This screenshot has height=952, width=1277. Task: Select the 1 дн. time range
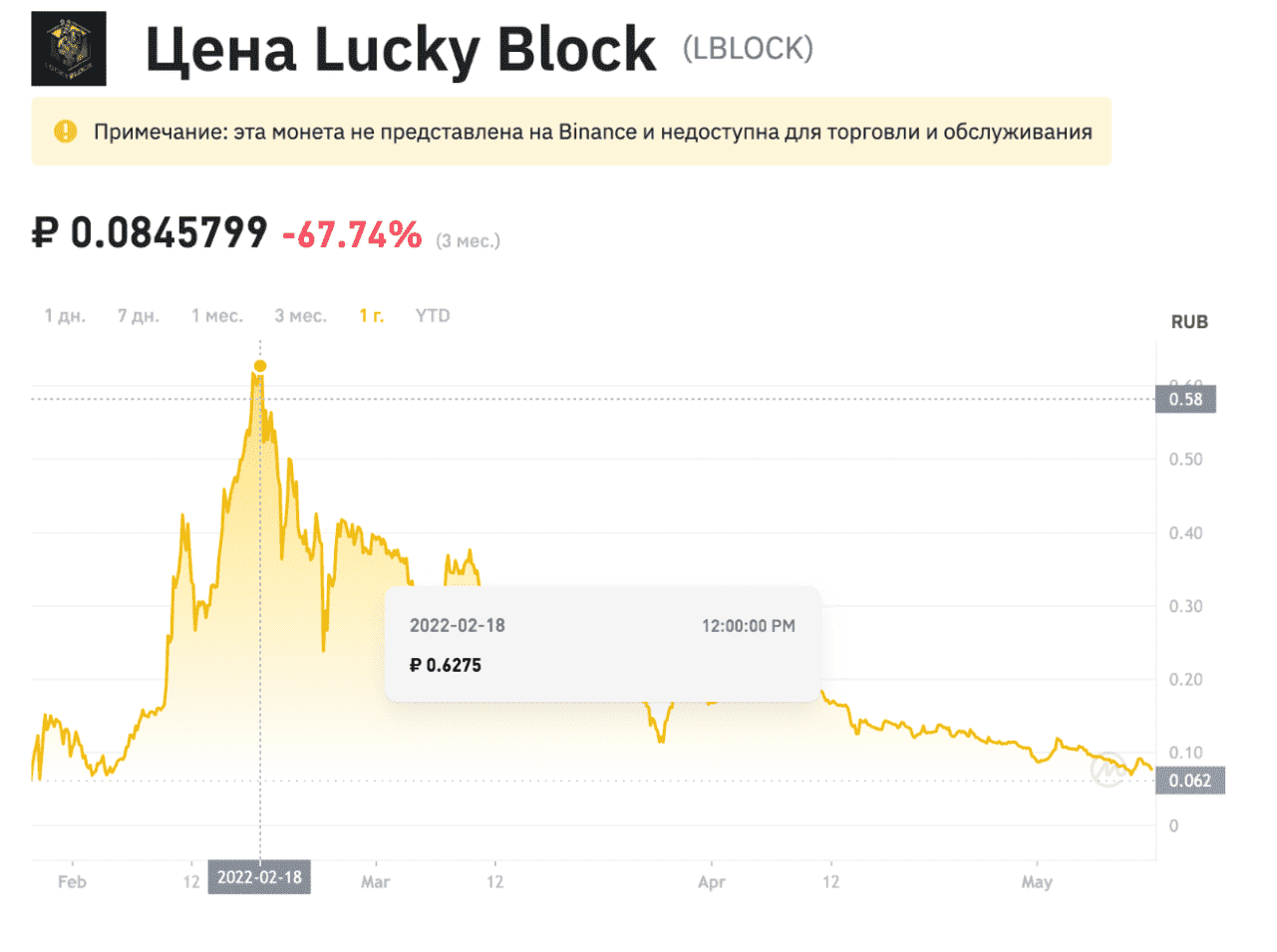65,316
